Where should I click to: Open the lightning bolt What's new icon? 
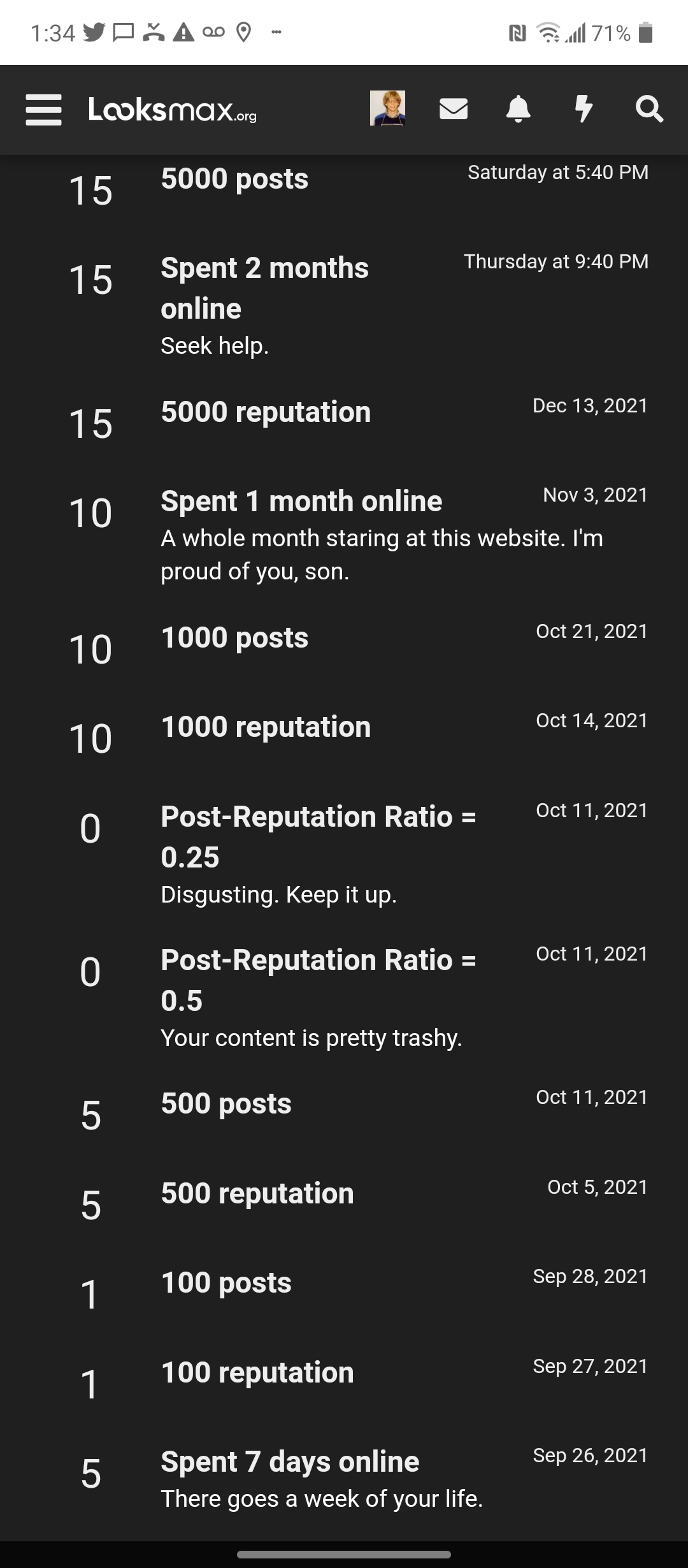coord(584,109)
